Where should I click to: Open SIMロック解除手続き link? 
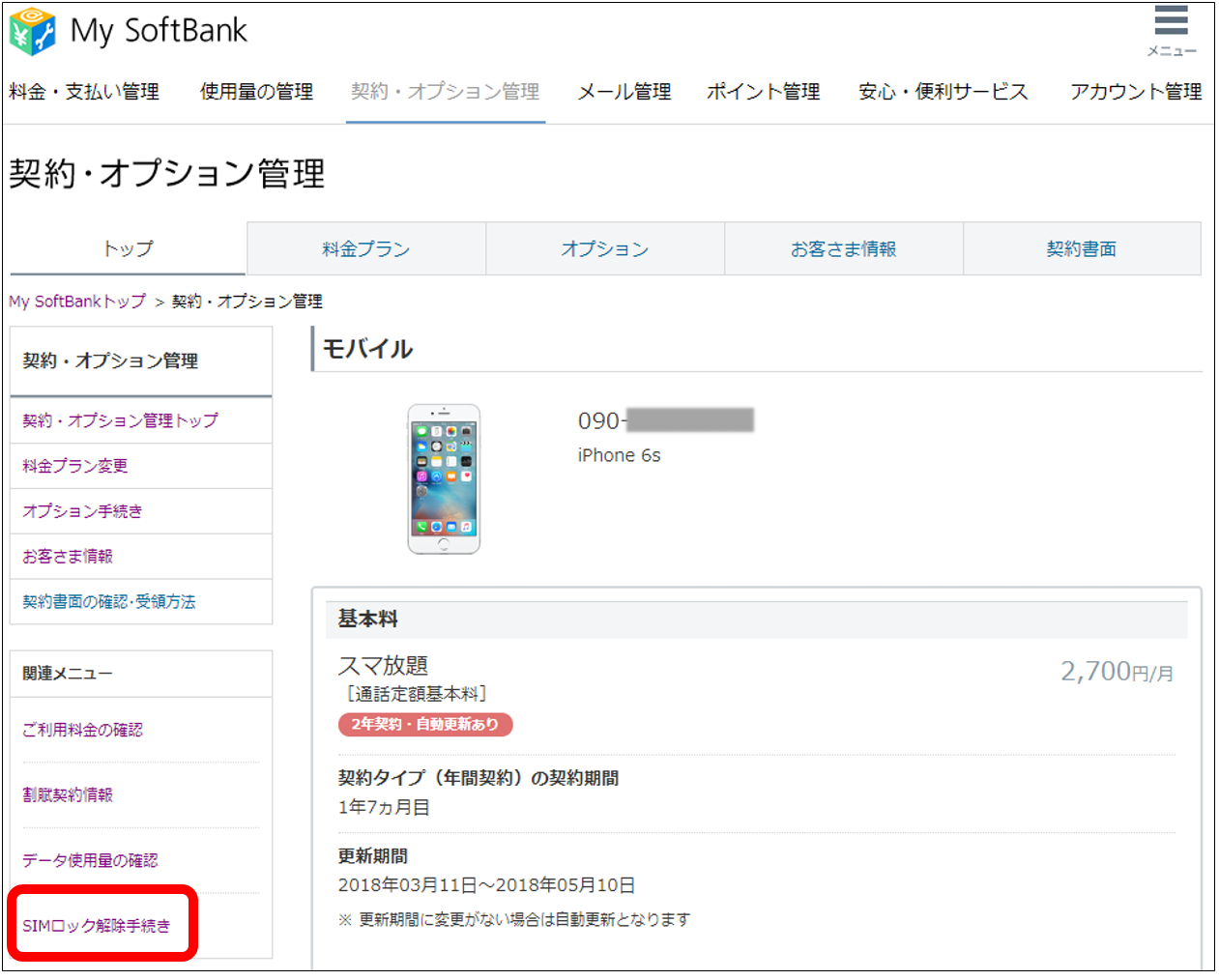[97, 926]
